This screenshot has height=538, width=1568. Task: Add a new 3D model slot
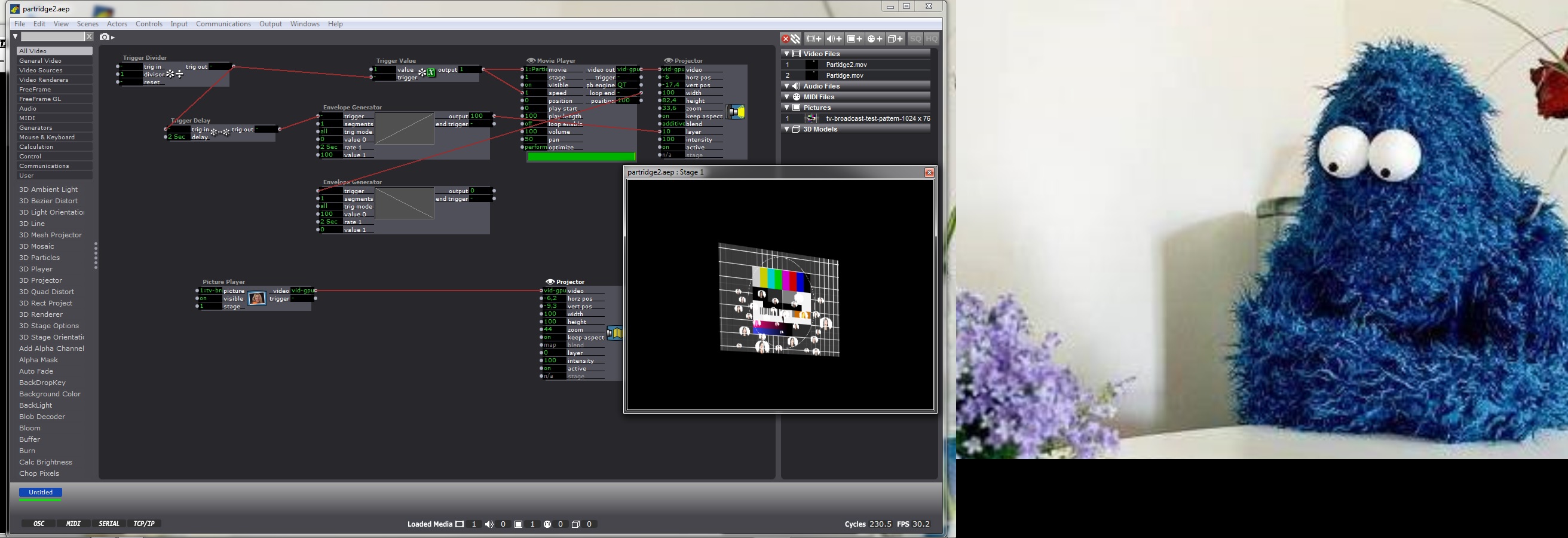point(895,39)
